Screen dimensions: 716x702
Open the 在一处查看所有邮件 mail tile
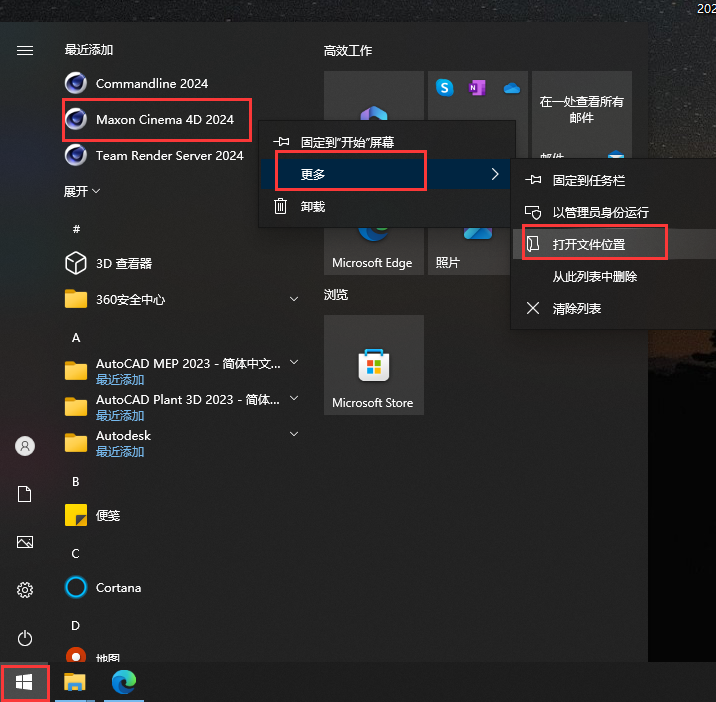pos(582,115)
